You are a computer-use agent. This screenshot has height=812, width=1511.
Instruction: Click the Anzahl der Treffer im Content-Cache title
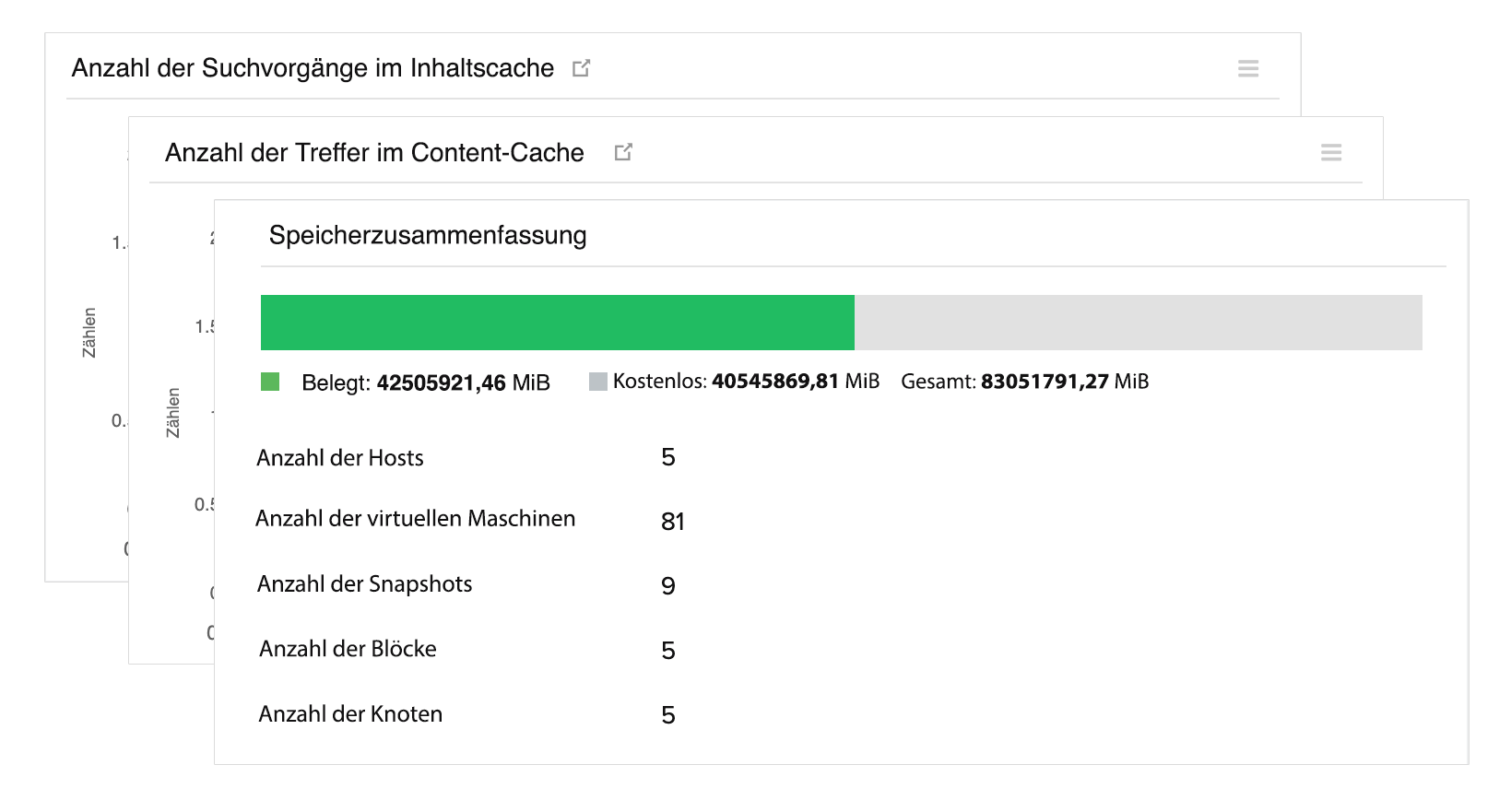tap(374, 153)
